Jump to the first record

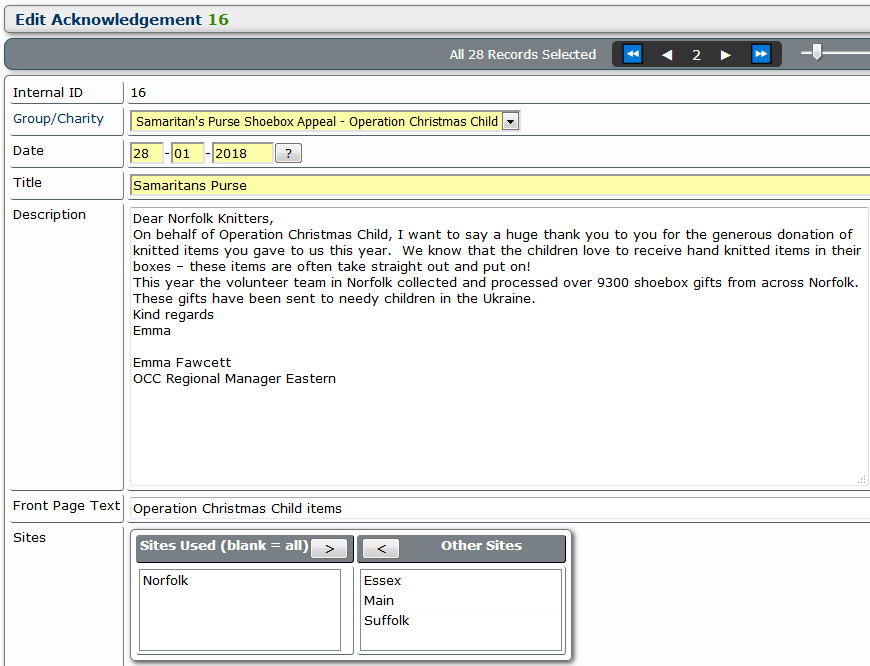[633, 54]
